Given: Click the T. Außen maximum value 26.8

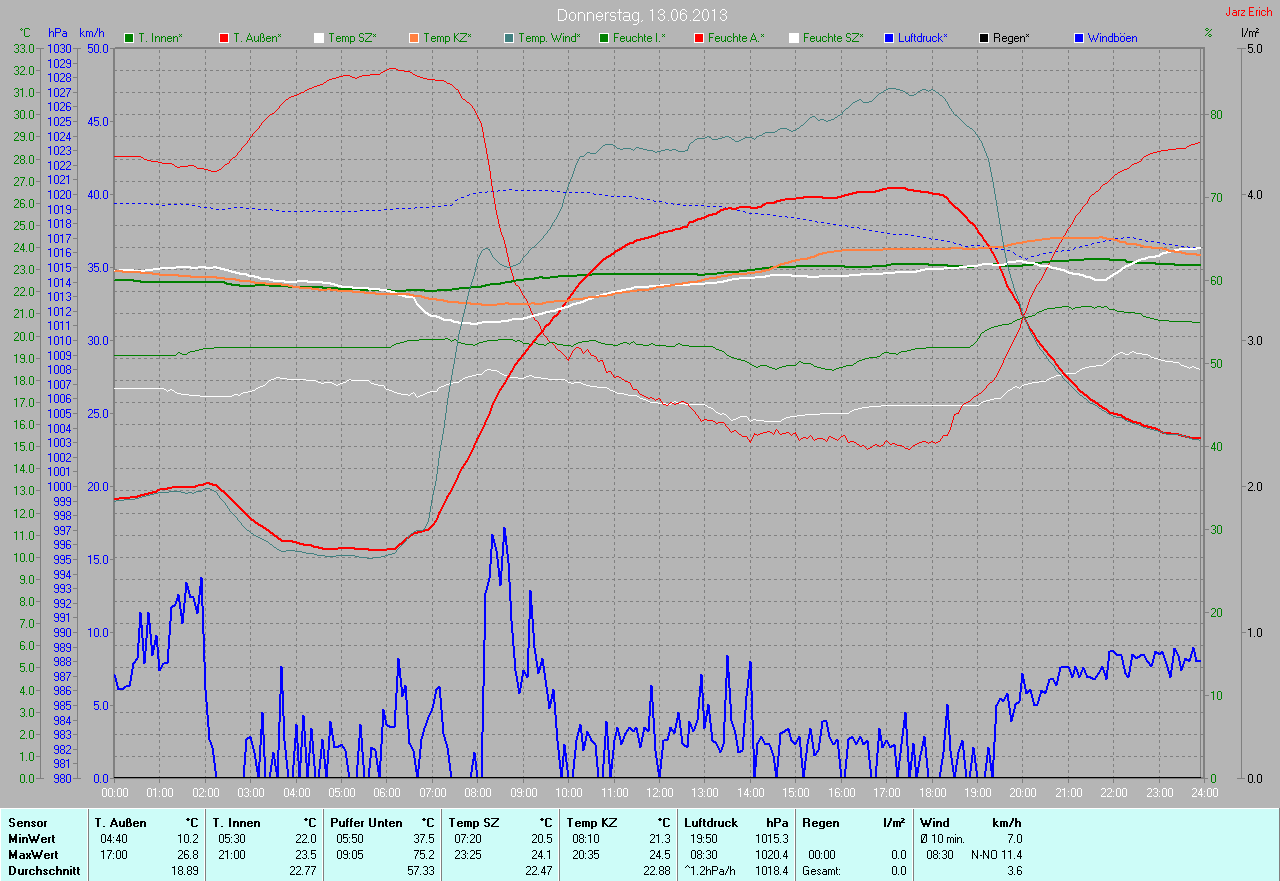Looking at the screenshot, I should [188, 855].
